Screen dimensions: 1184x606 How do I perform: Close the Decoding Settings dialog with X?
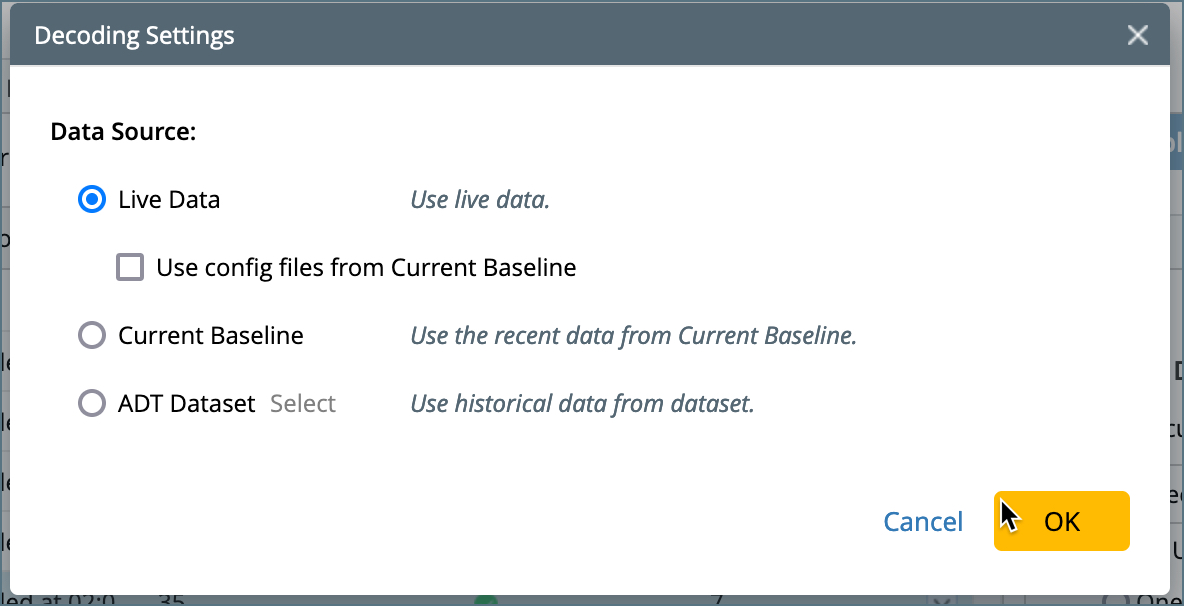click(1137, 36)
